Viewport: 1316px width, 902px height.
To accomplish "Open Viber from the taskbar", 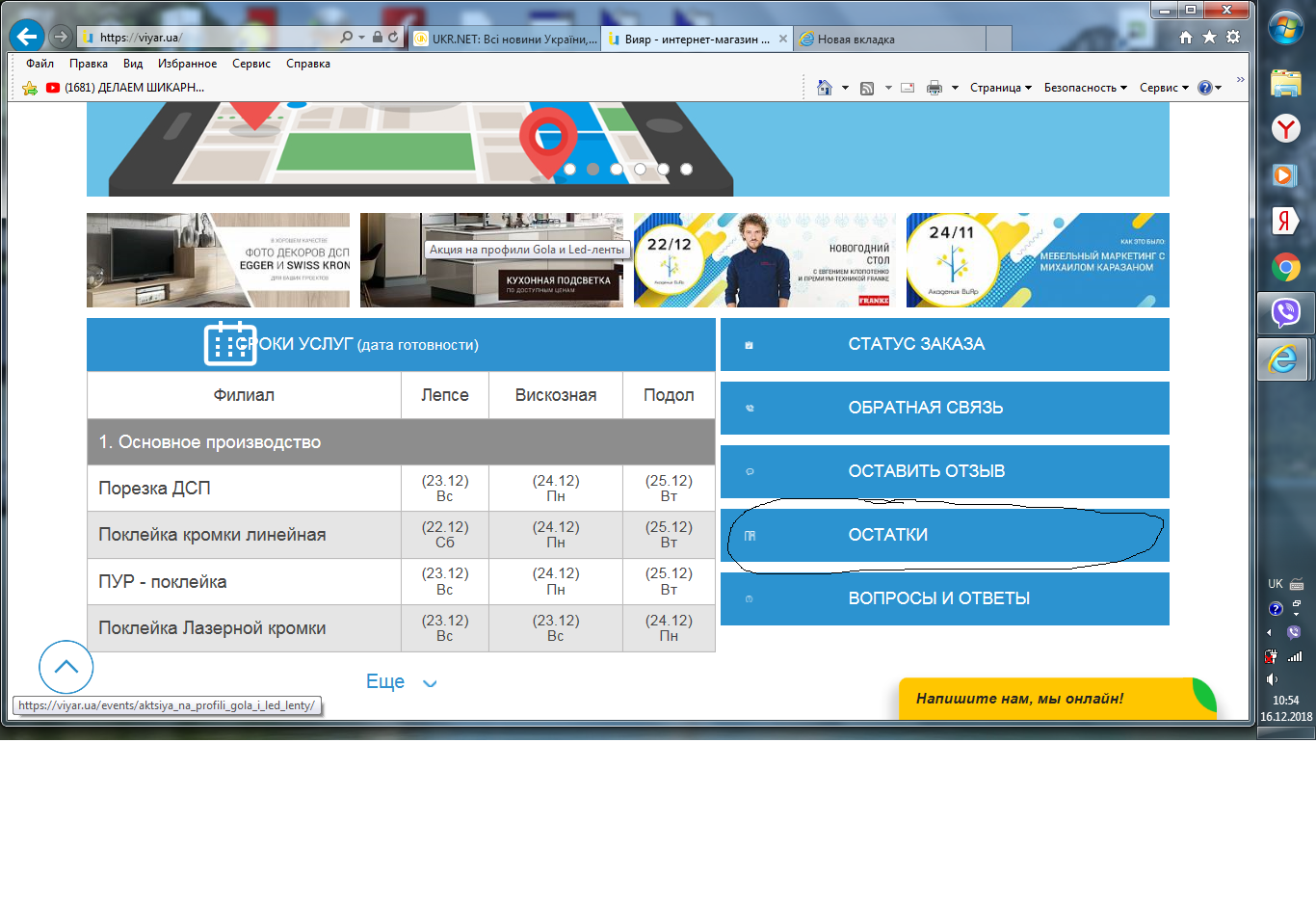I will [1286, 312].
